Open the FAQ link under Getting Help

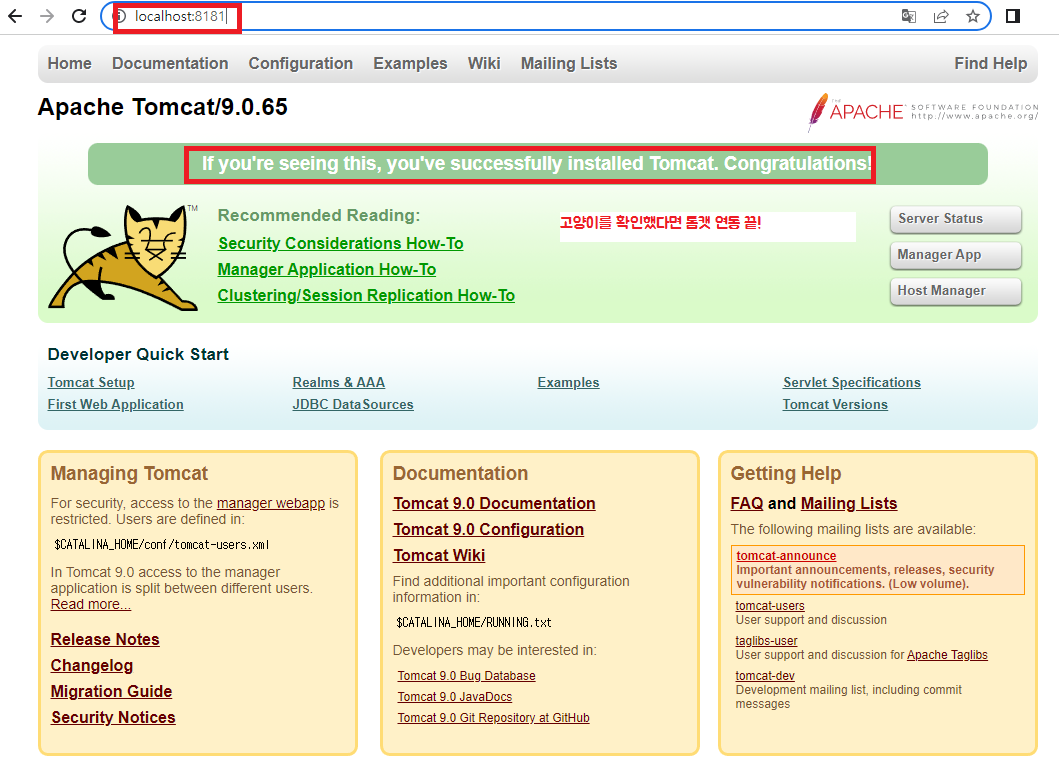747,504
